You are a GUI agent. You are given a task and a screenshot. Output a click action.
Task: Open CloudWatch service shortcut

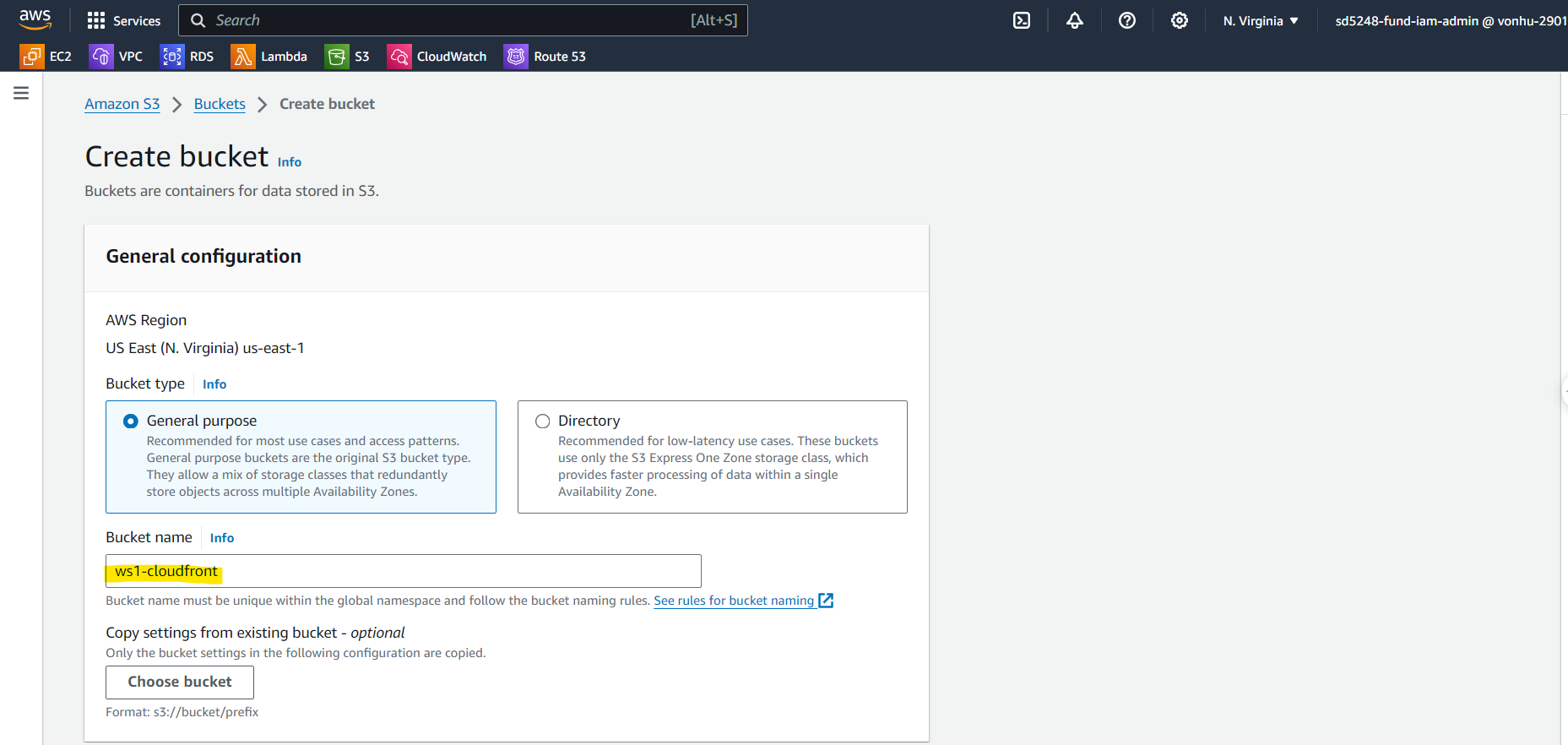click(x=437, y=57)
